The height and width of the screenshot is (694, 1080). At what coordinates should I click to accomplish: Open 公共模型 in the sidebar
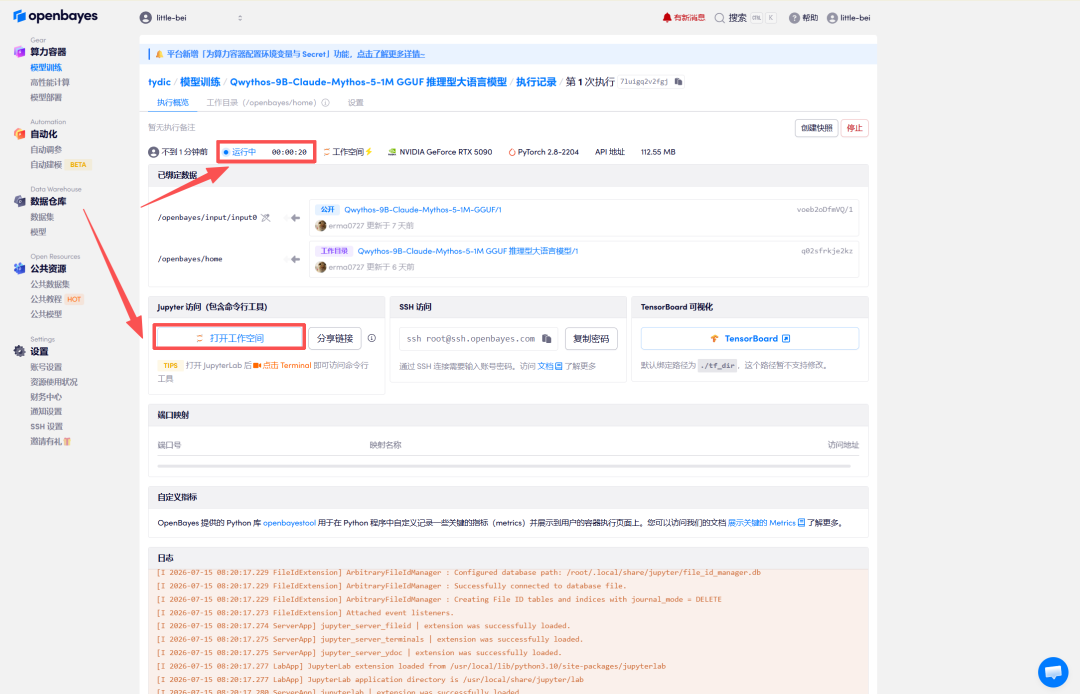(x=46, y=315)
